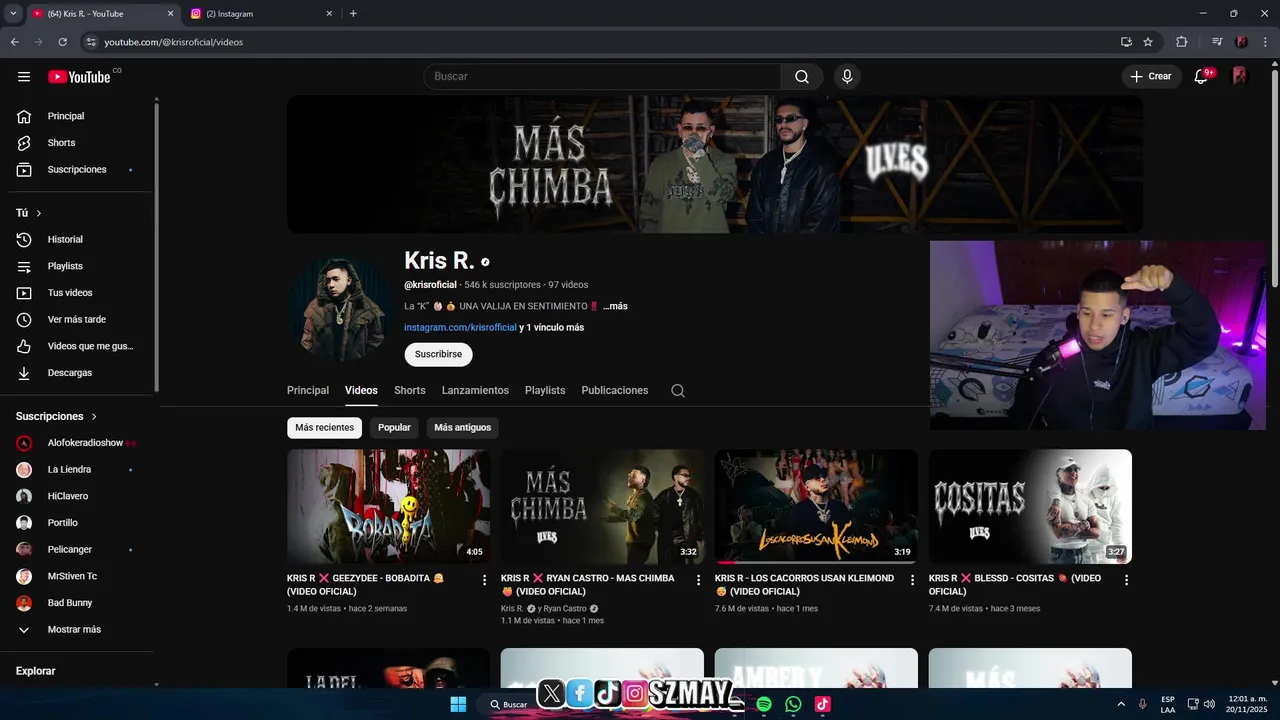Switch to the channel Playlists tab
This screenshot has height=720, width=1280.
pos(545,391)
